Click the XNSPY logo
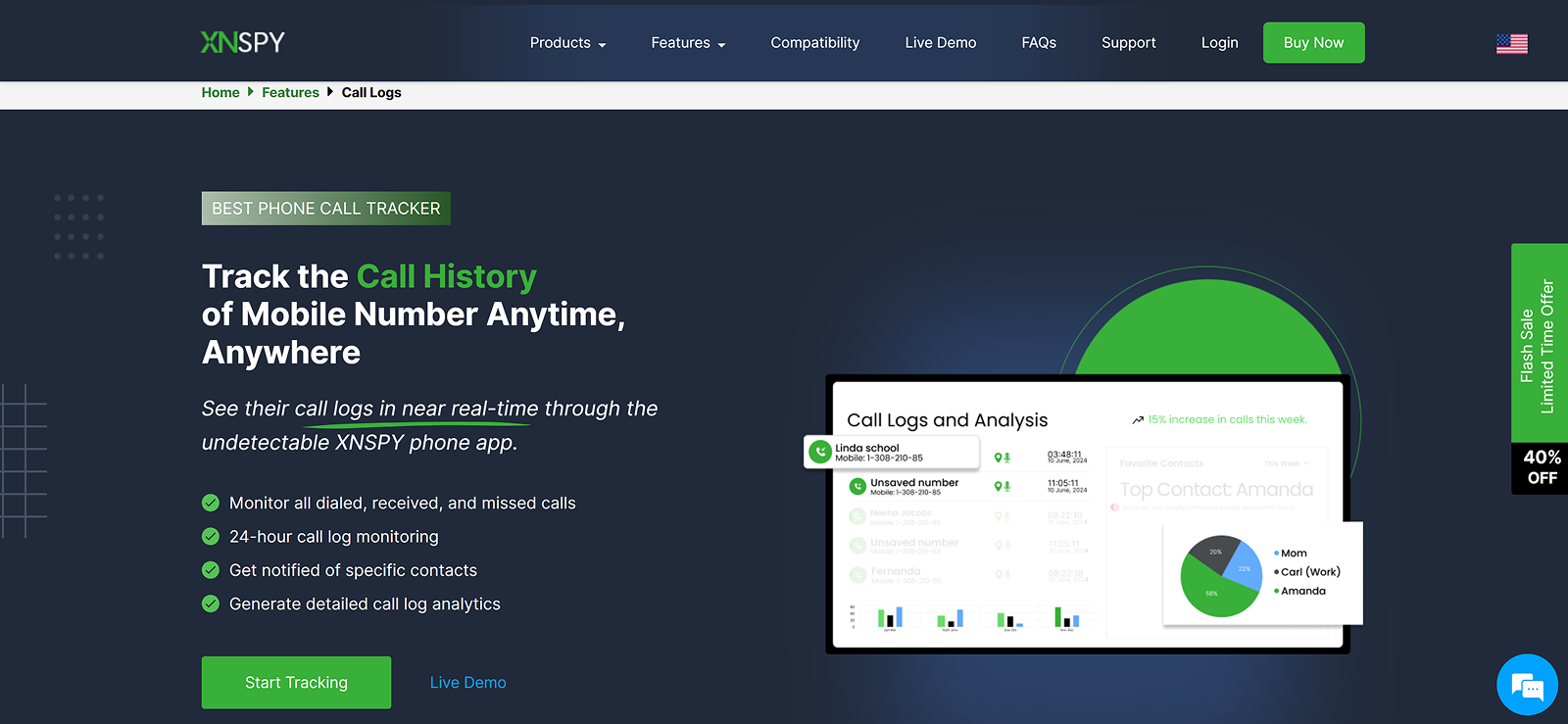1568x724 pixels. coord(242,42)
